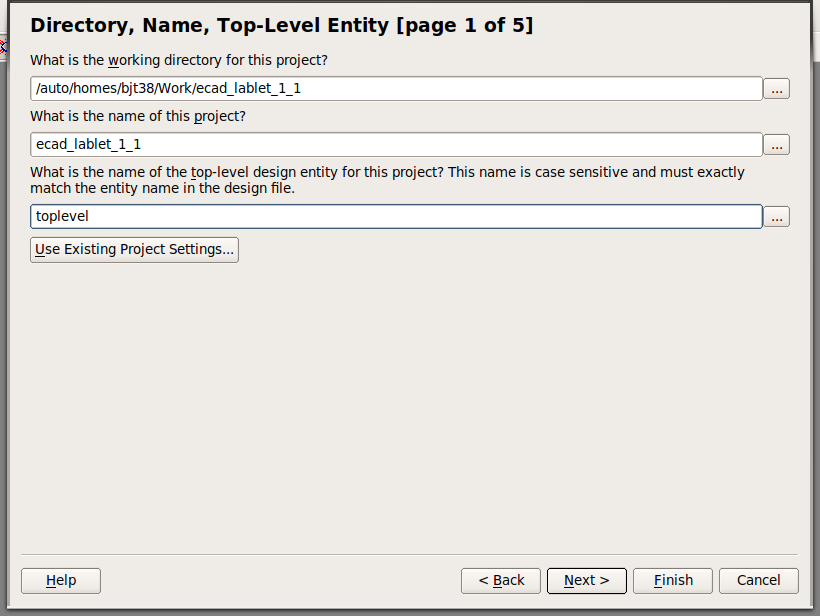The width and height of the screenshot is (820, 616).
Task: Click the page 1 of 5 heading
Action: pyautogui.click(x=281, y=26)
